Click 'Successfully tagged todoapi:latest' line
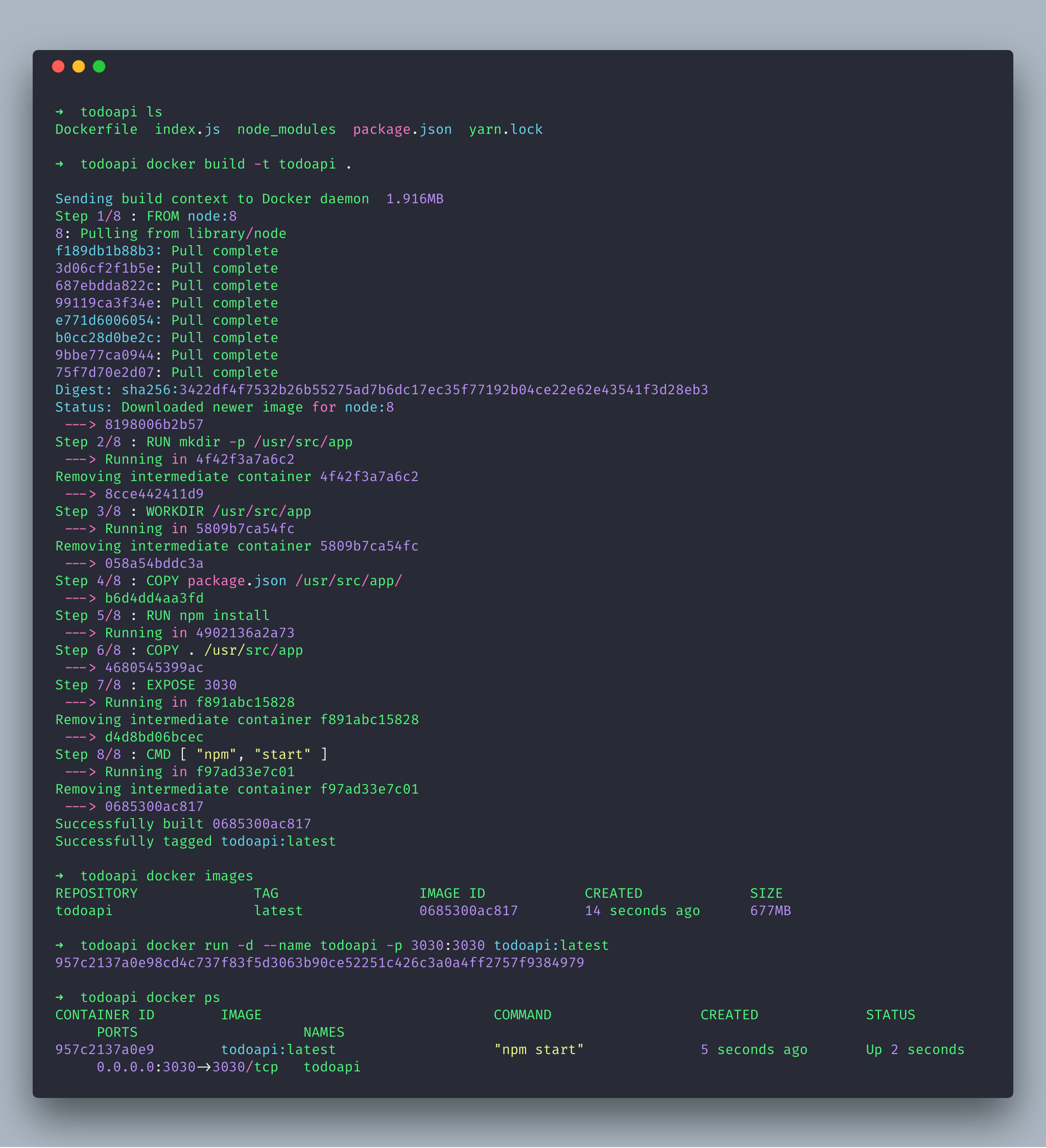The image size is (1046, 1148). click(x=195, y=842)
